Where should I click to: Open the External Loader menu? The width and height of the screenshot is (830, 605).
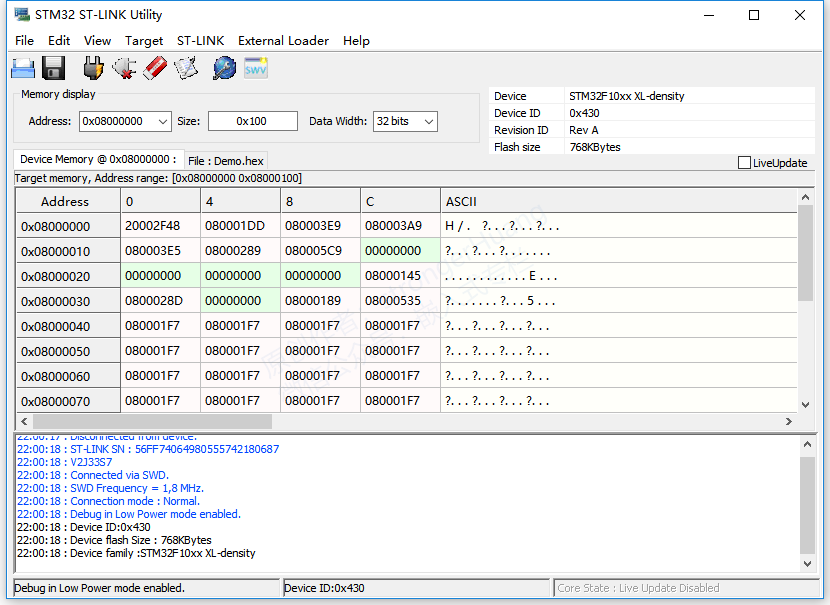click(x=283, y=41)
